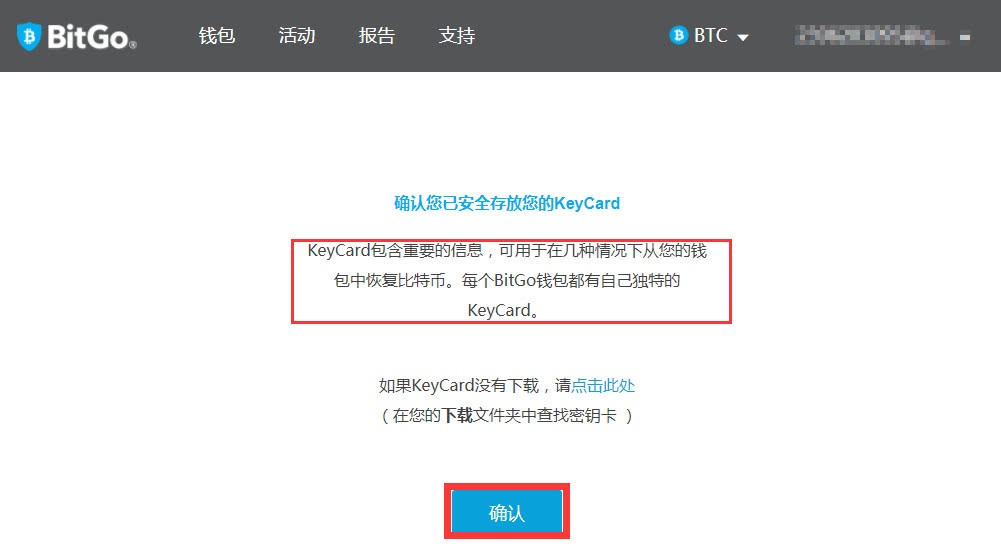
Task: Click the blue Bitcoin coin icon
Action: 678,35
